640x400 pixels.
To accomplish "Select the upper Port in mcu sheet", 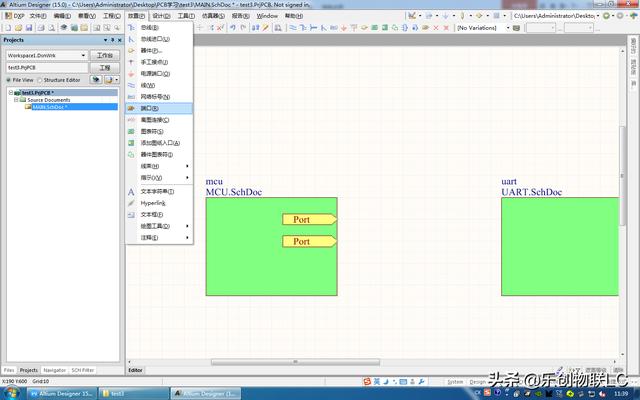I will pos(309,220).
